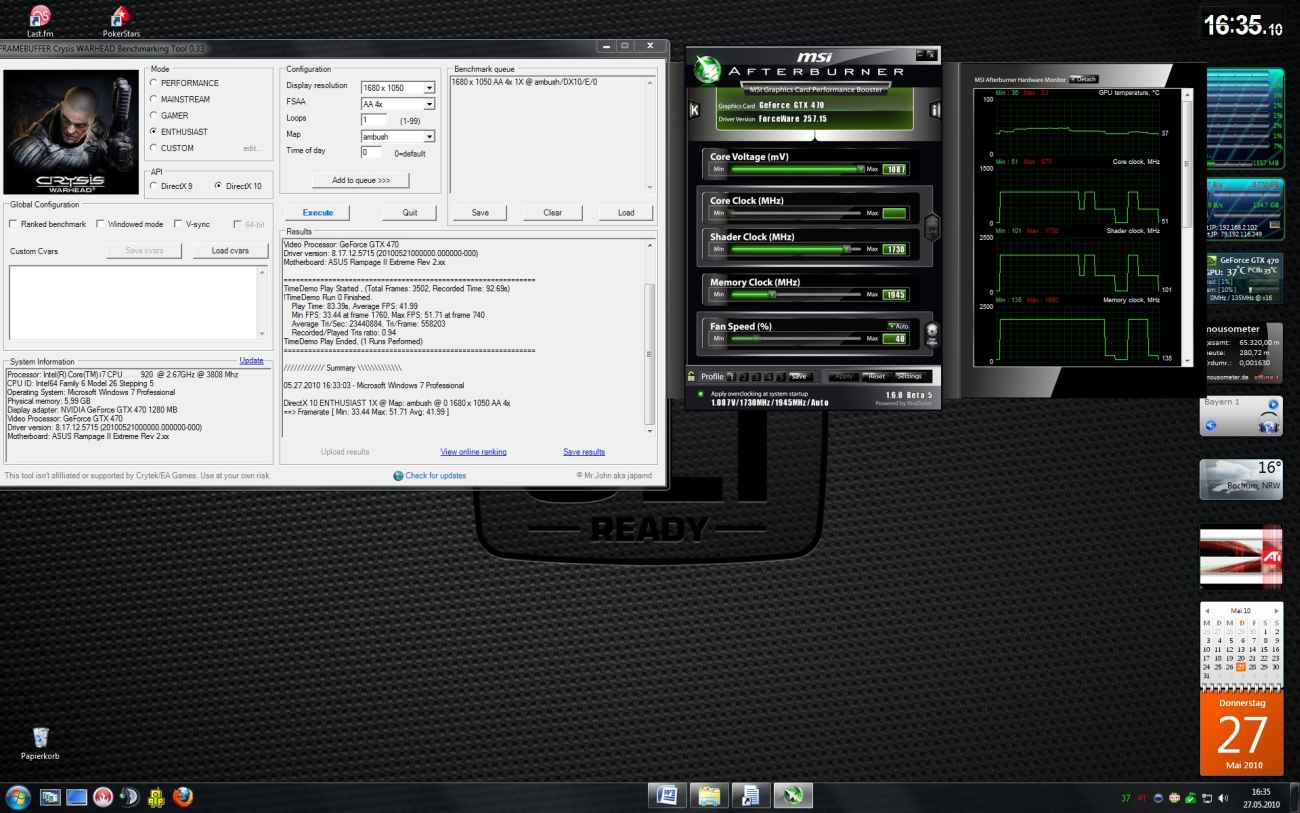The width and height of the screenshot is (1300, 813).
Task: Click the Time of day input field
Action: [x=371, y=152]
